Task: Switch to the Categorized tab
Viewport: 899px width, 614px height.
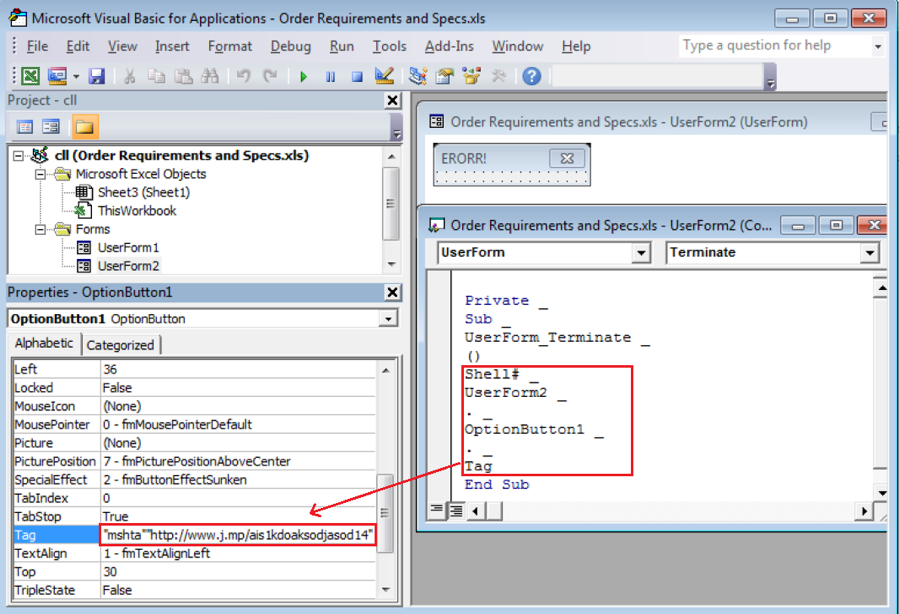Action: [x=120, y=345]
